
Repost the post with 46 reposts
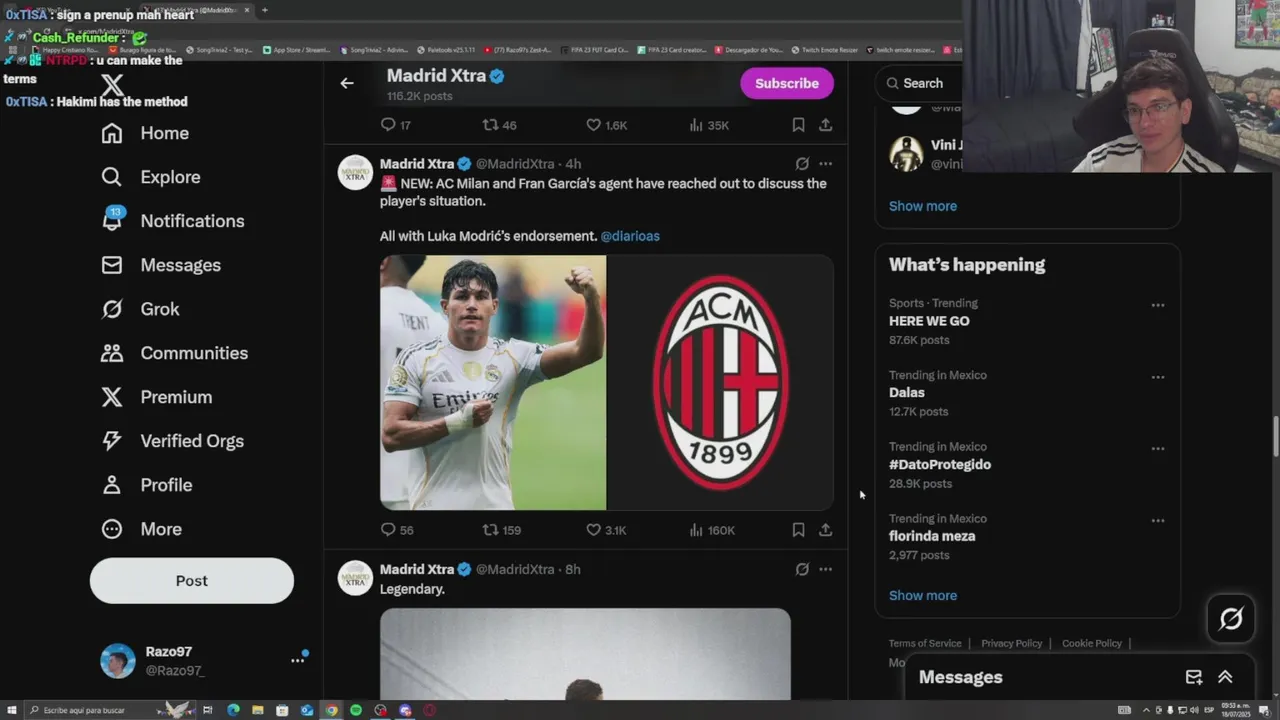coord(500,125)
